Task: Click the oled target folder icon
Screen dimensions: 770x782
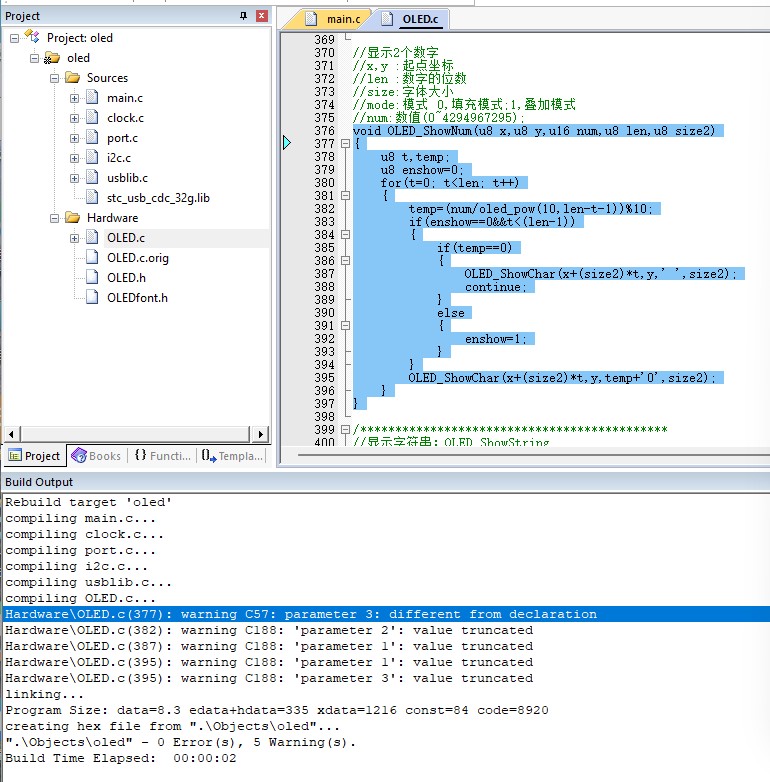Action: (x=52, y=58)
